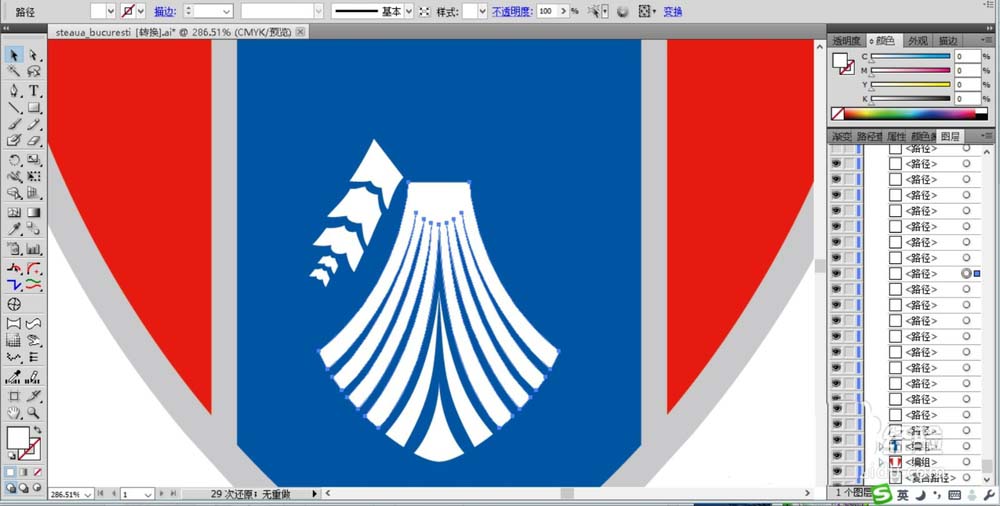
Task: Switch to the 属性 tab
Action: 897,137
